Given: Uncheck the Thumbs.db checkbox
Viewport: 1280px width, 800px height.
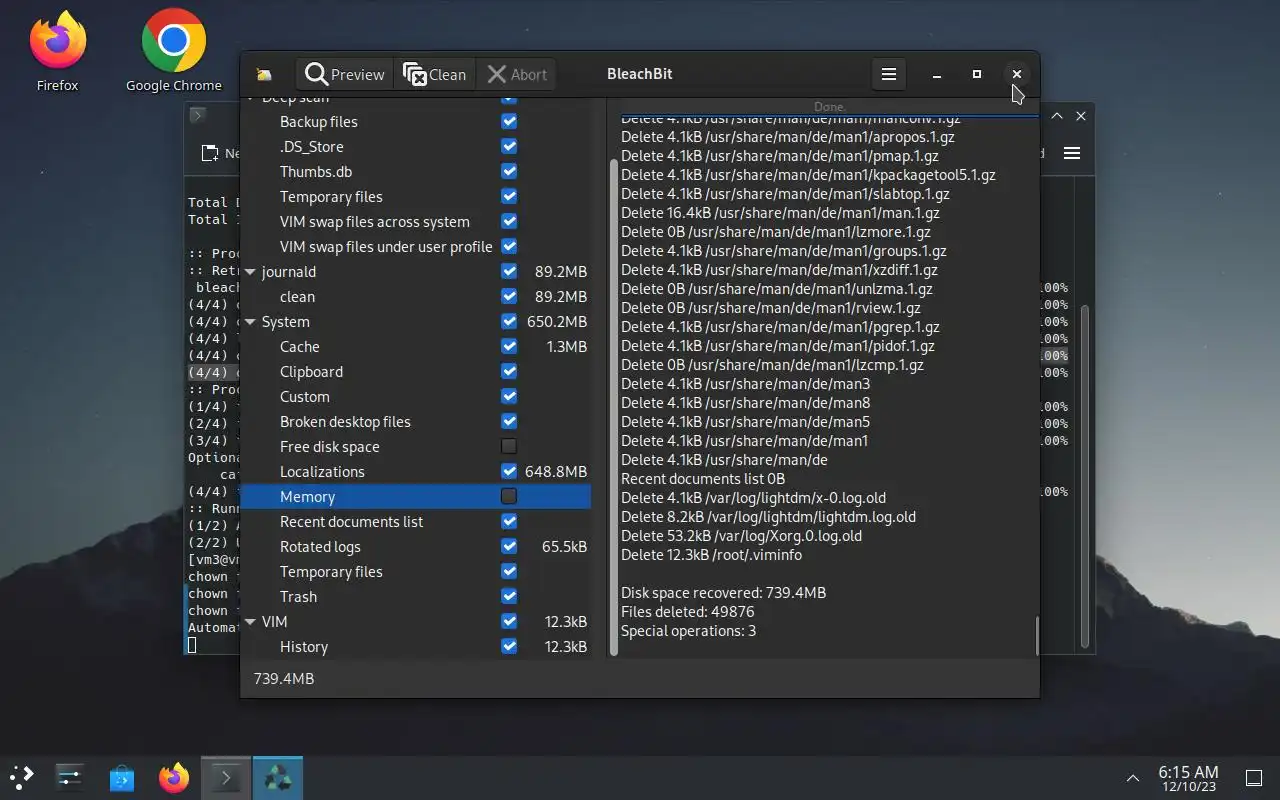Looking at the screenshot, I should tap(509, 171).
